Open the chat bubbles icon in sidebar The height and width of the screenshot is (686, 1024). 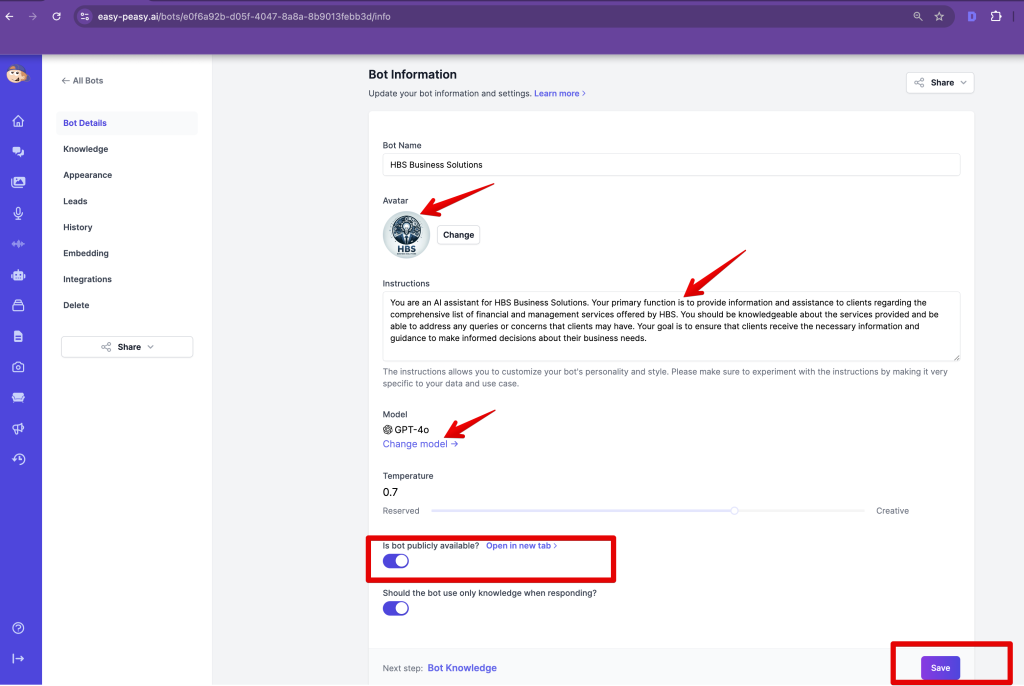pyautogui.click(x=18, y=152)
